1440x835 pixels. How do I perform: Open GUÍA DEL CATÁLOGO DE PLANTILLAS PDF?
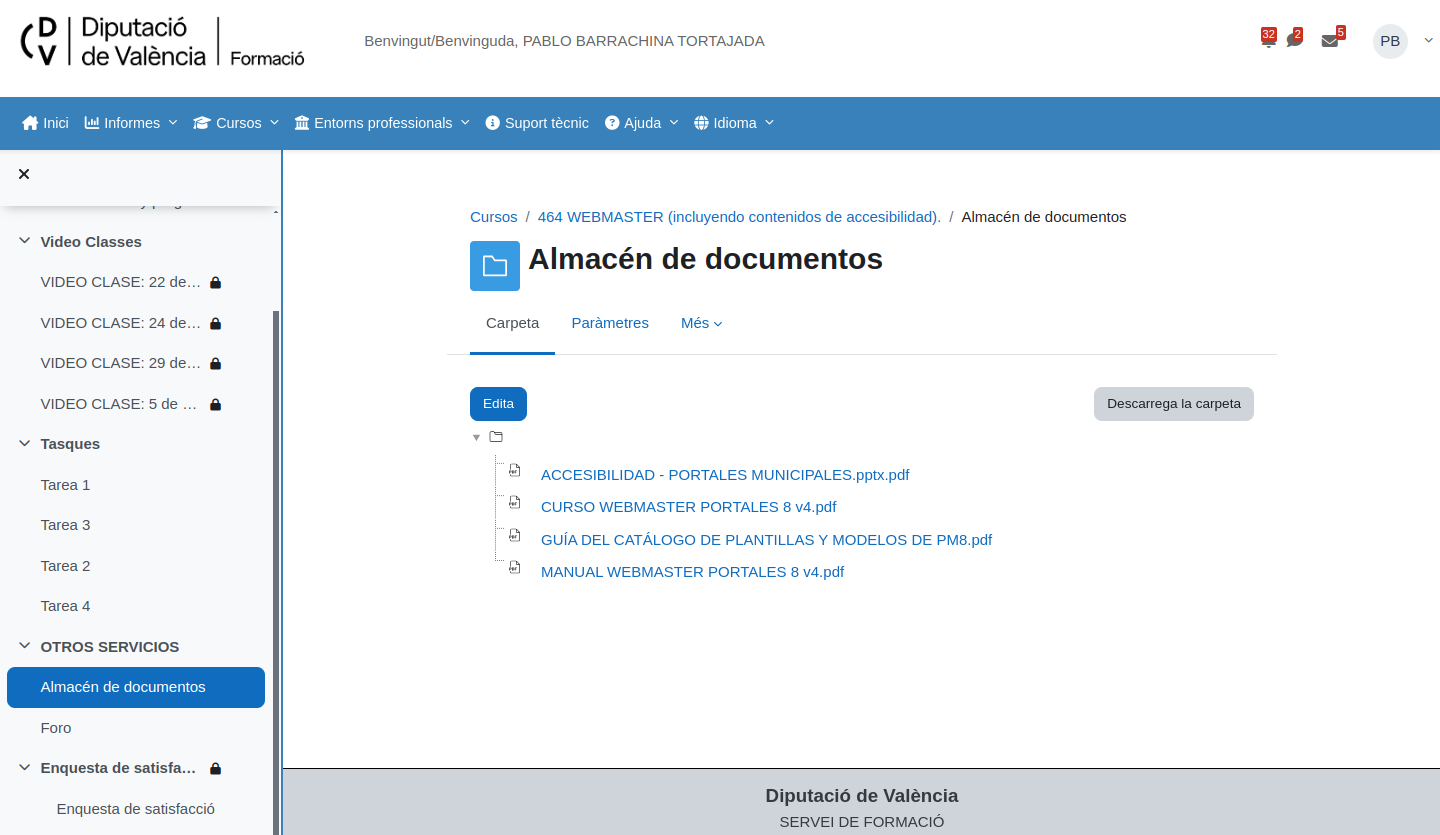tap(766, 540)
